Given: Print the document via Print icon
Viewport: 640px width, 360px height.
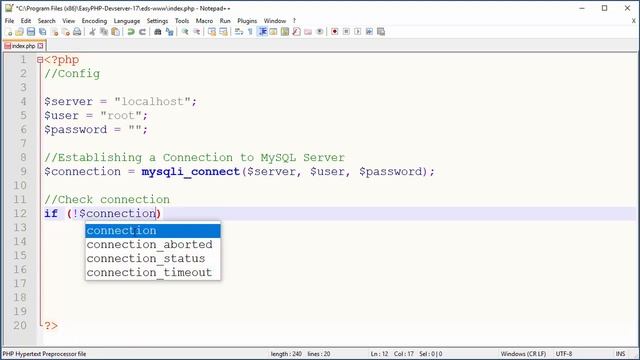Looking at the screenshot, I should [x=77, y=32].
